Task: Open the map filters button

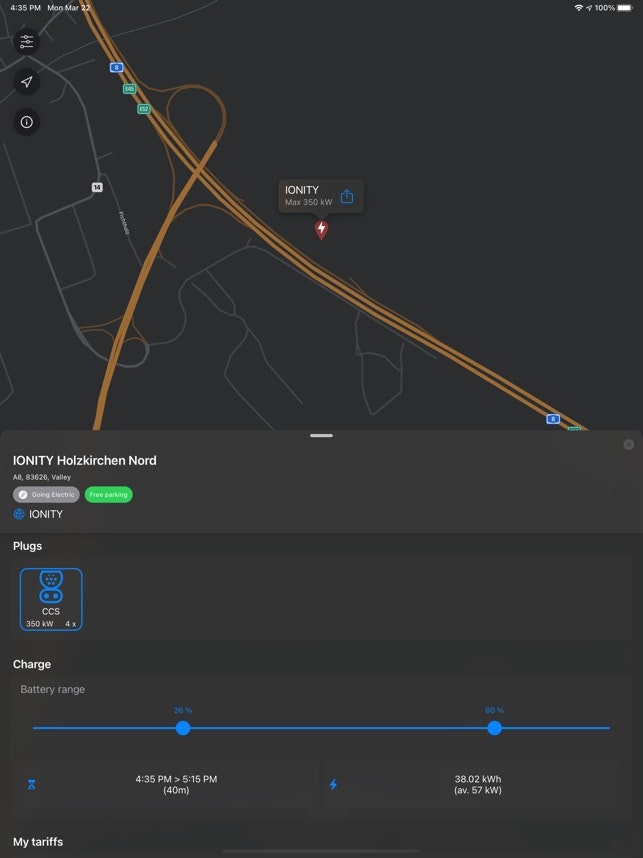Action: (x=26, y=42)
